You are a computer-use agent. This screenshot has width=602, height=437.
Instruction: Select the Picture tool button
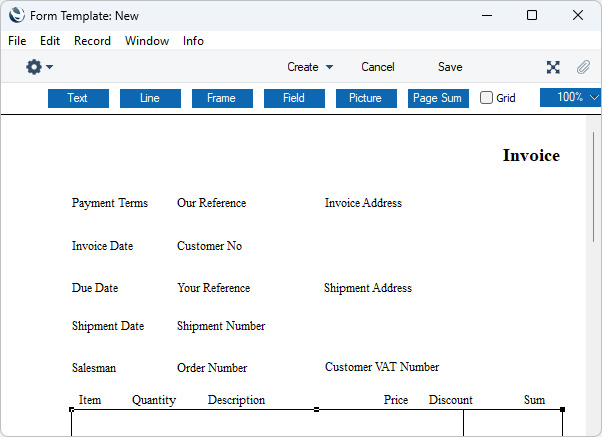click(x=366, y=98)
